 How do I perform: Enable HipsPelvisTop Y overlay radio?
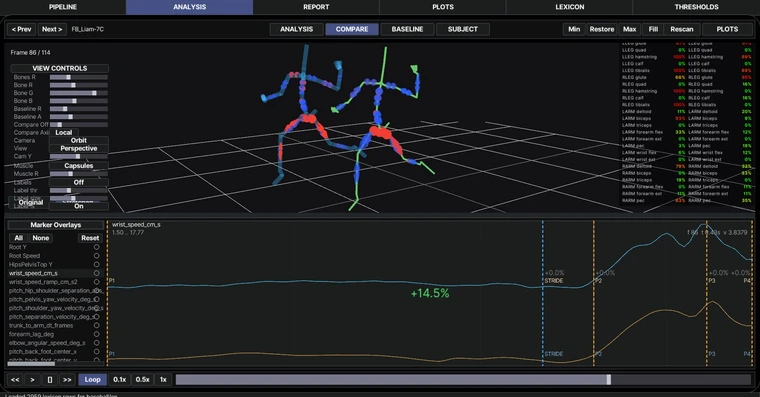click(96, 265)
